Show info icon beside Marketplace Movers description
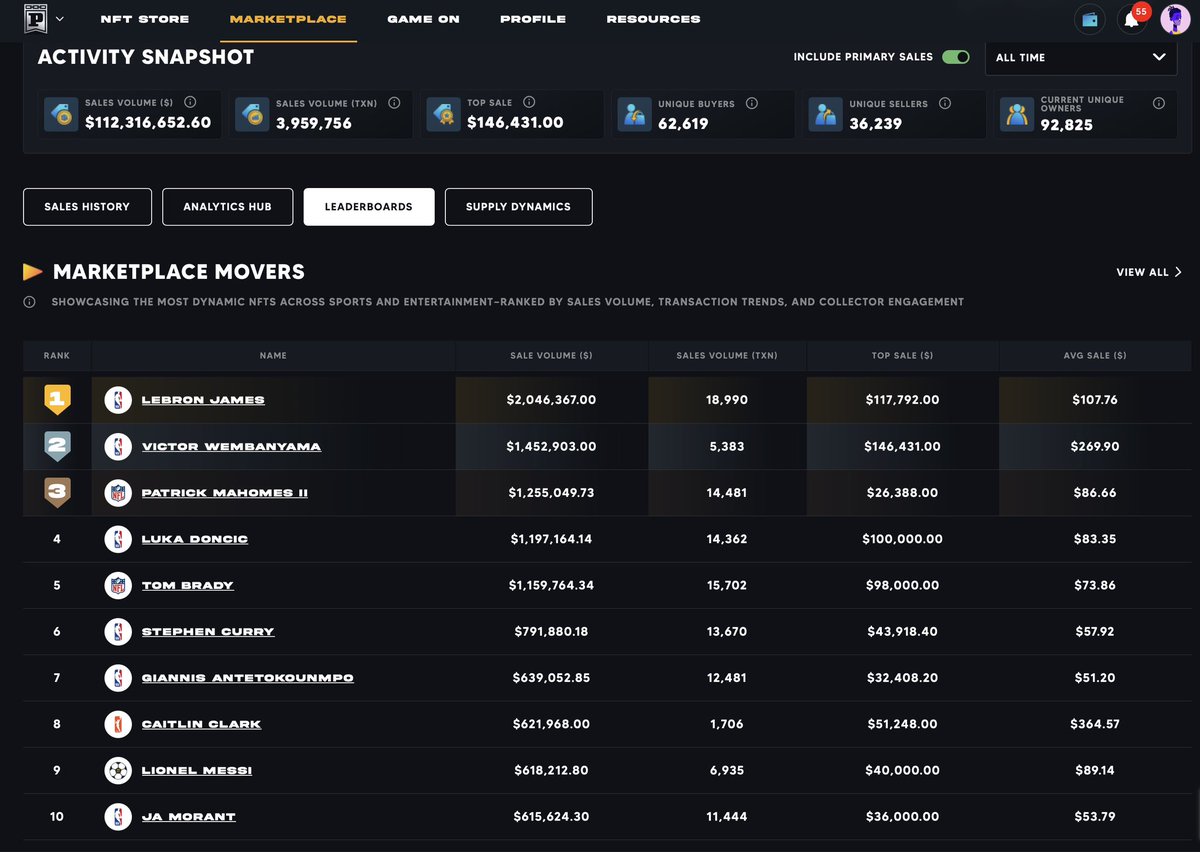This screenshot has height=852, width=1200. (30, 302)
